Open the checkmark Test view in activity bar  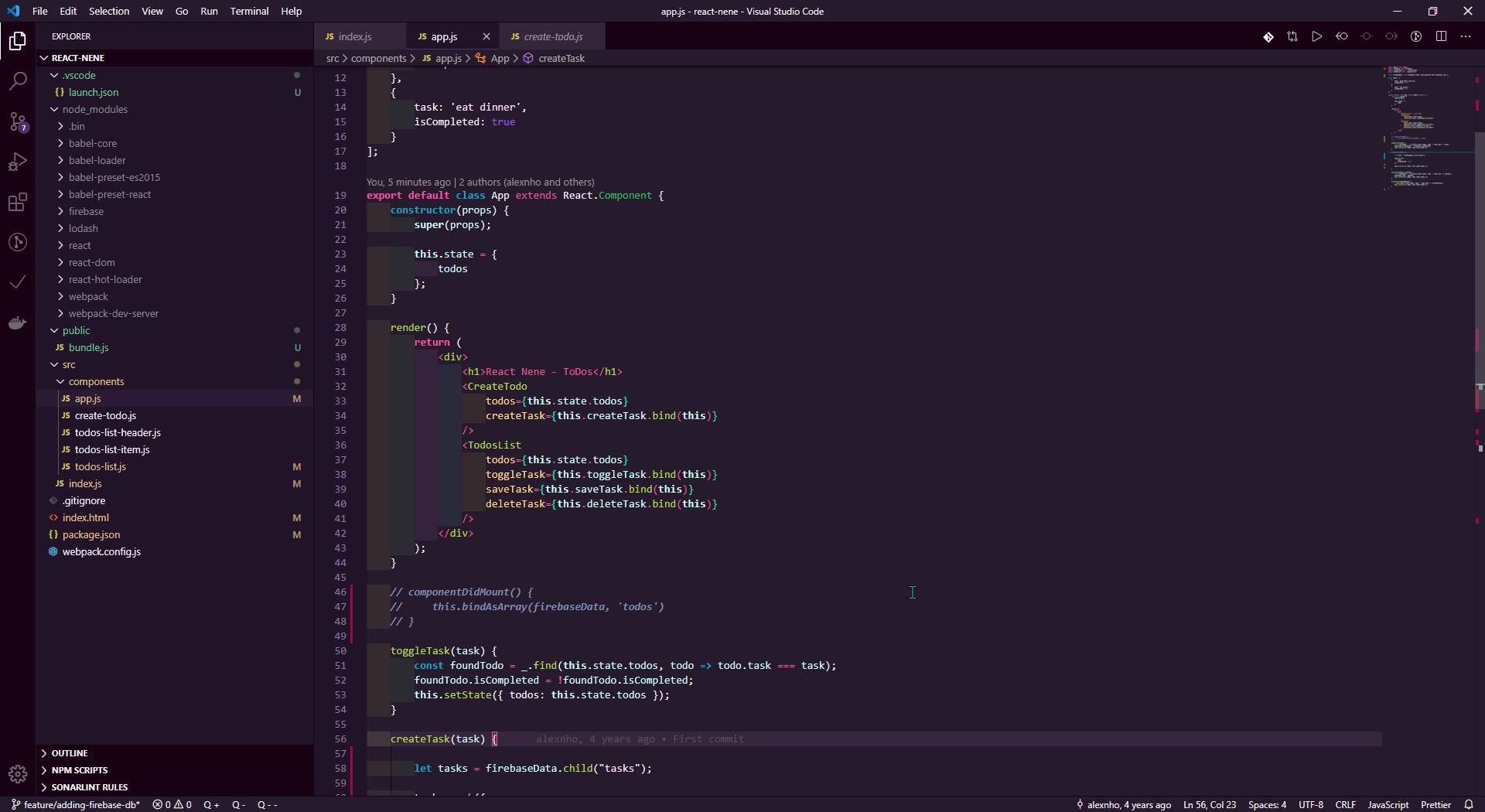pyautogui.click(x=17, y=282)
